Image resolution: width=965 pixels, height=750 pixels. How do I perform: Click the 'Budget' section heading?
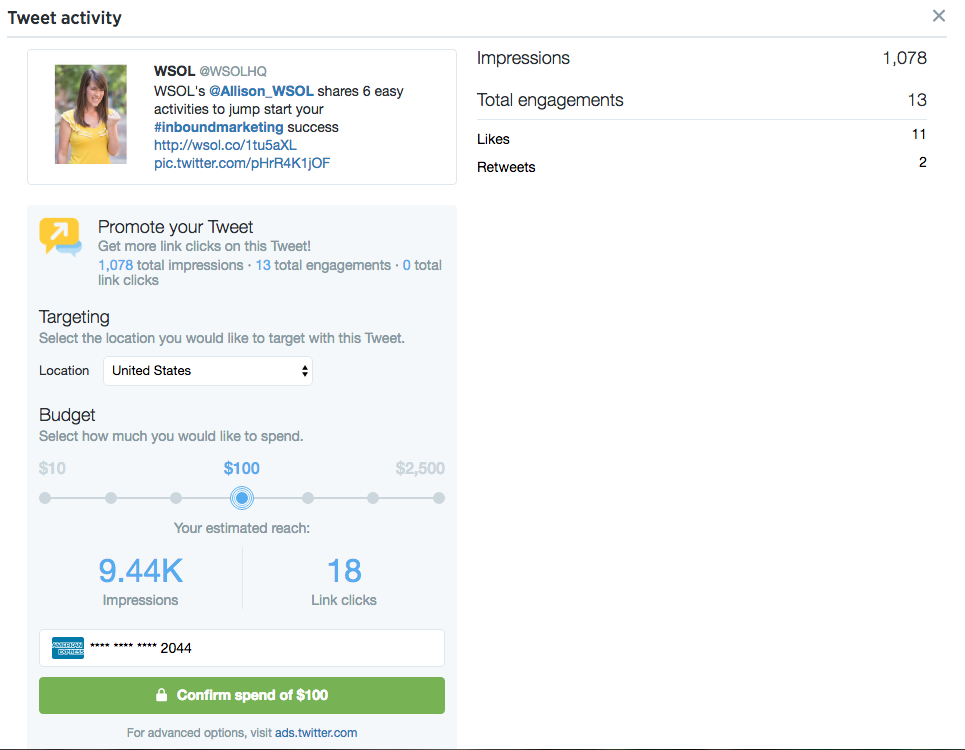point(67,415)
